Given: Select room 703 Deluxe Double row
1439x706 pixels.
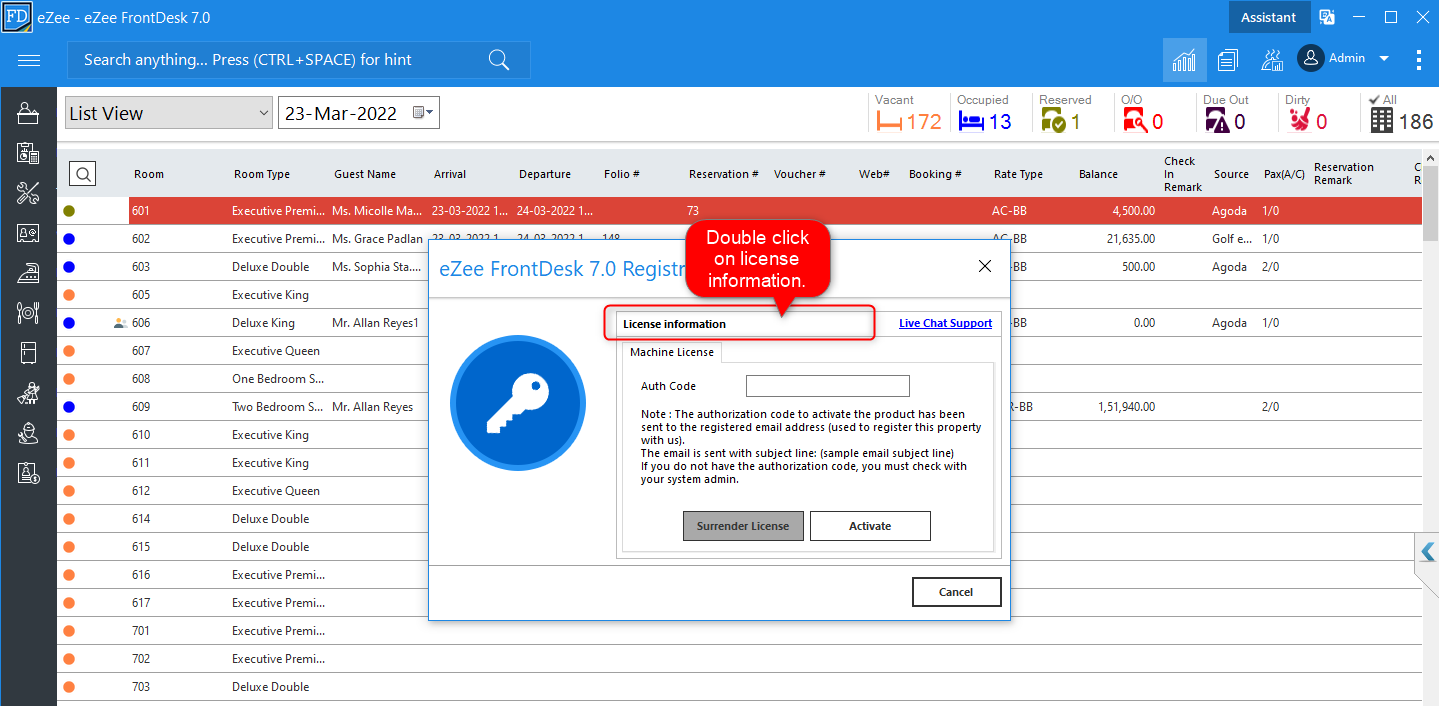Looking at the screenshot, I should coord(740,687).
